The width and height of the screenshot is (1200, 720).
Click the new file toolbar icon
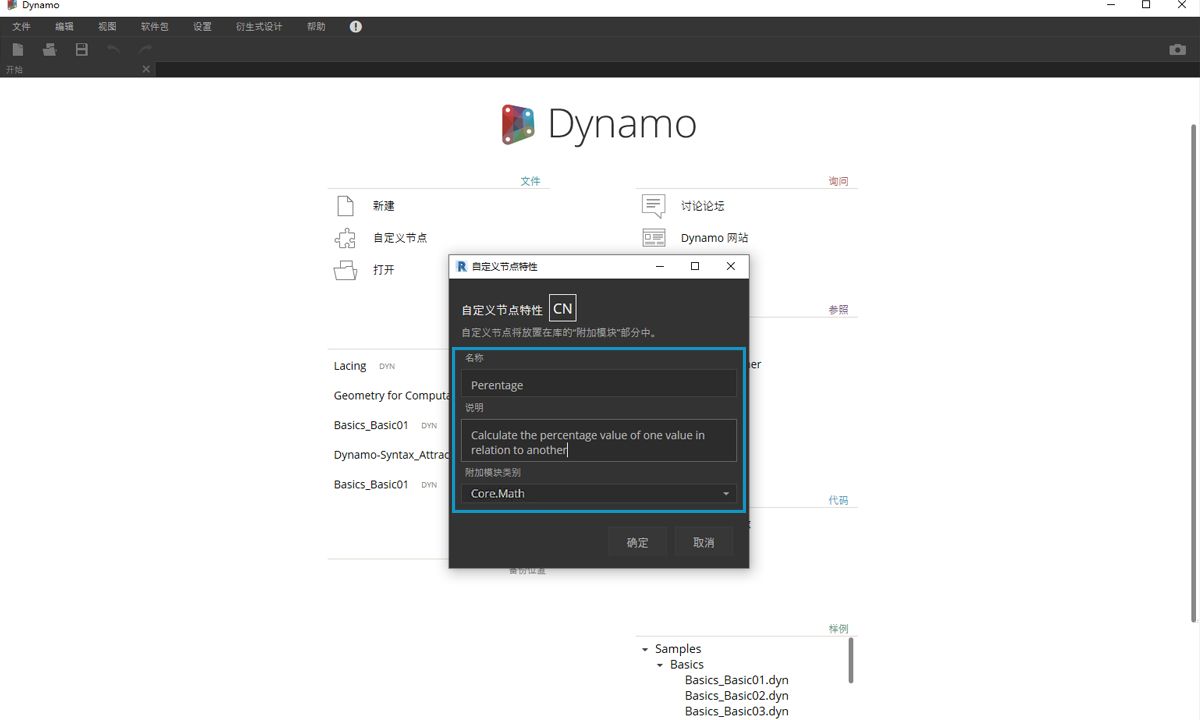[x=17, y=49]
